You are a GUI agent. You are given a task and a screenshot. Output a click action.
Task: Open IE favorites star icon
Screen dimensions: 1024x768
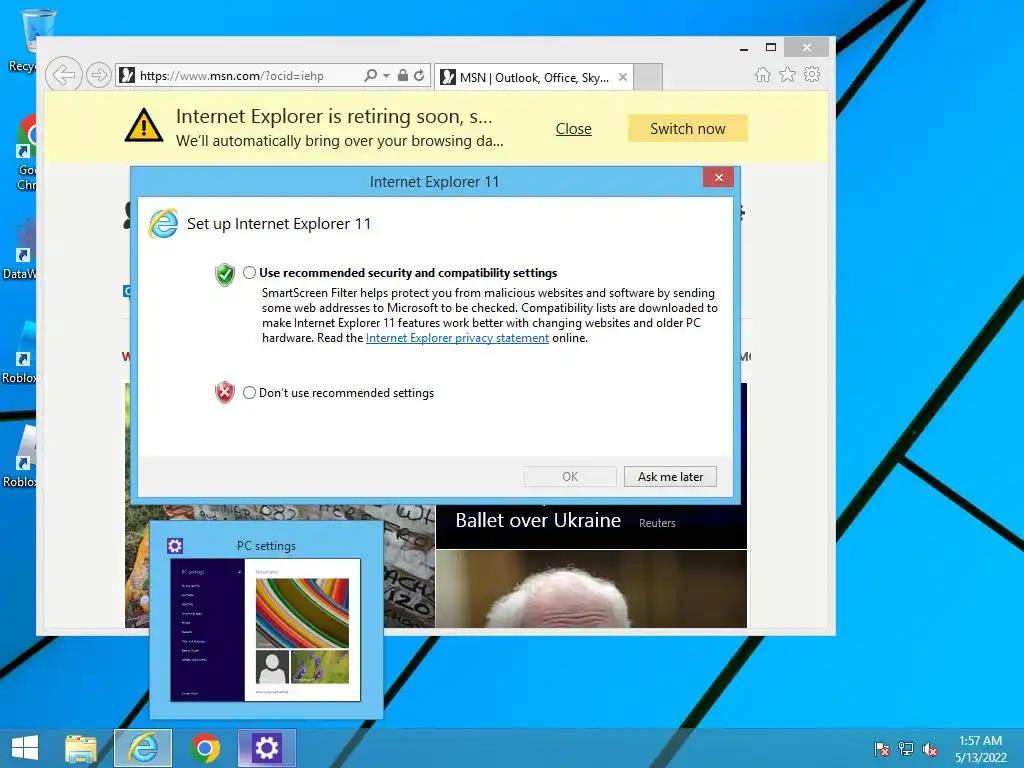788,75
